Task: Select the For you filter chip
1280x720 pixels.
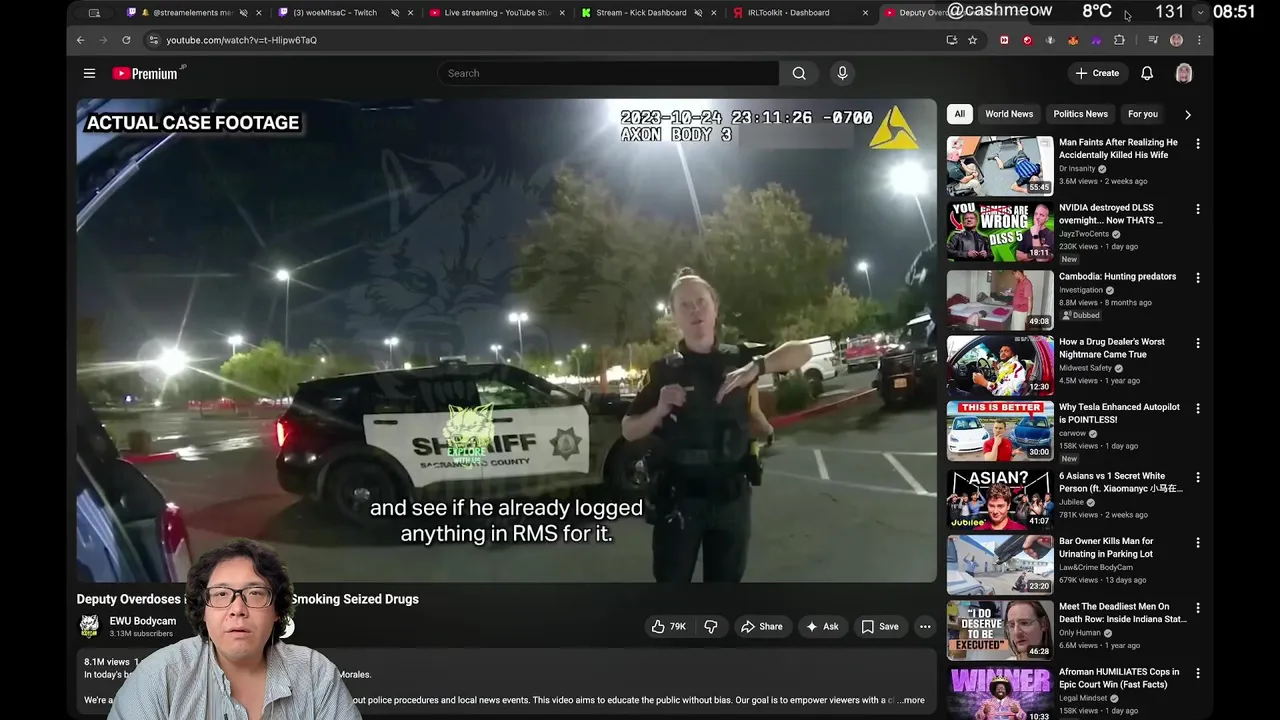Action: tap(1142, 114)
